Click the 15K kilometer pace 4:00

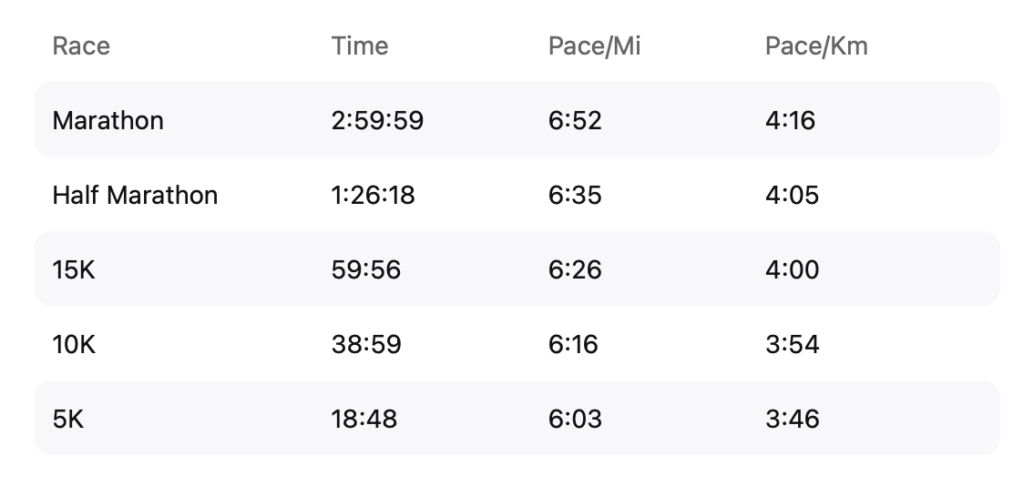coord(792,270)
